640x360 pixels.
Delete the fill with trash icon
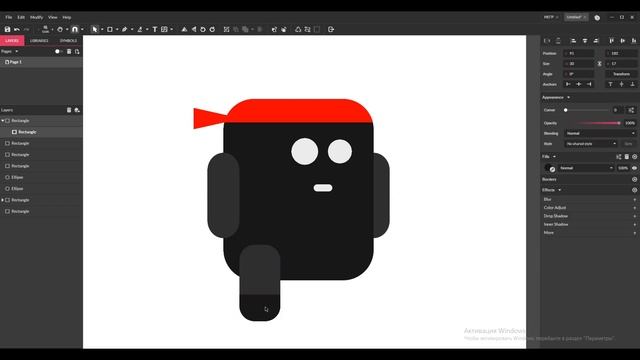[627, 157]
